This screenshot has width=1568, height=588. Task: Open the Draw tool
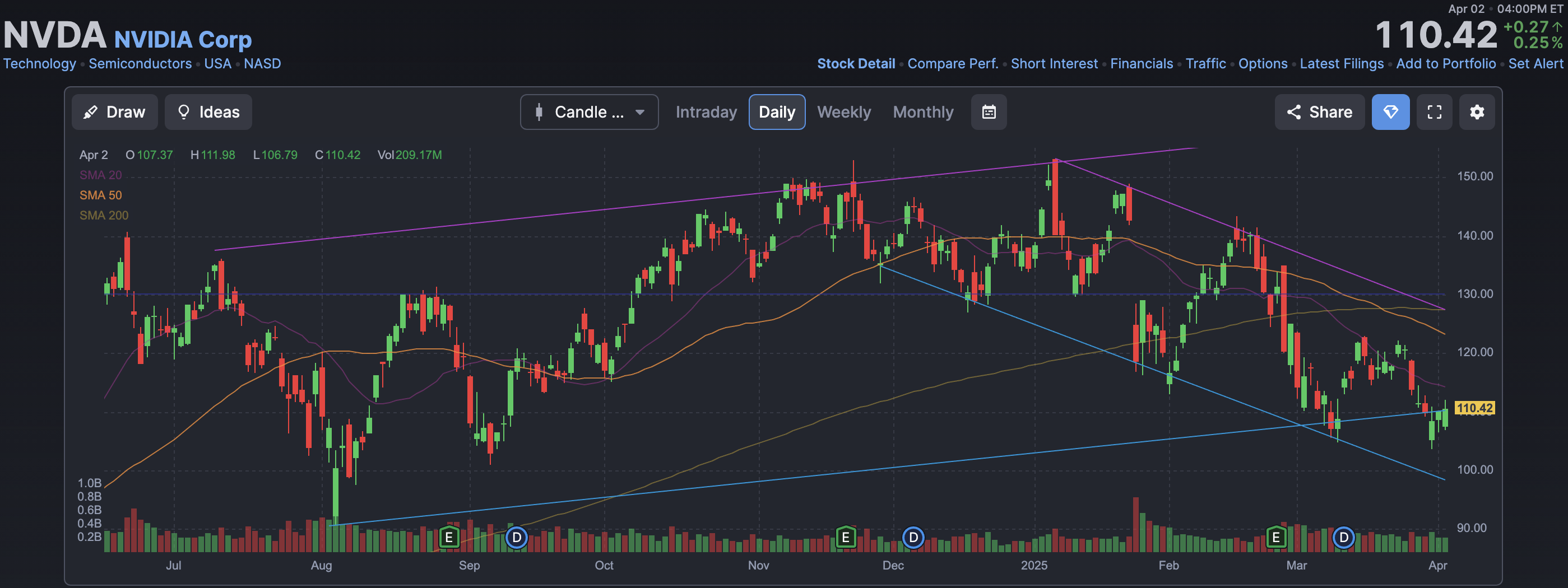pos(114,112)
